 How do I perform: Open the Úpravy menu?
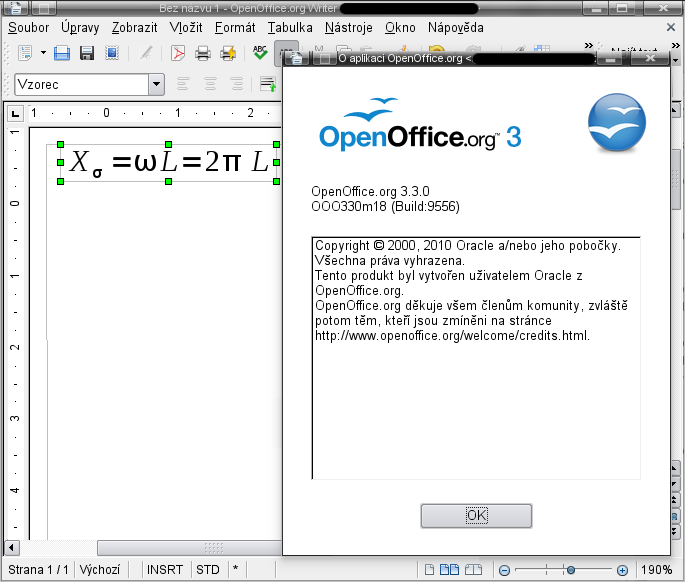[x=80, y=28]
